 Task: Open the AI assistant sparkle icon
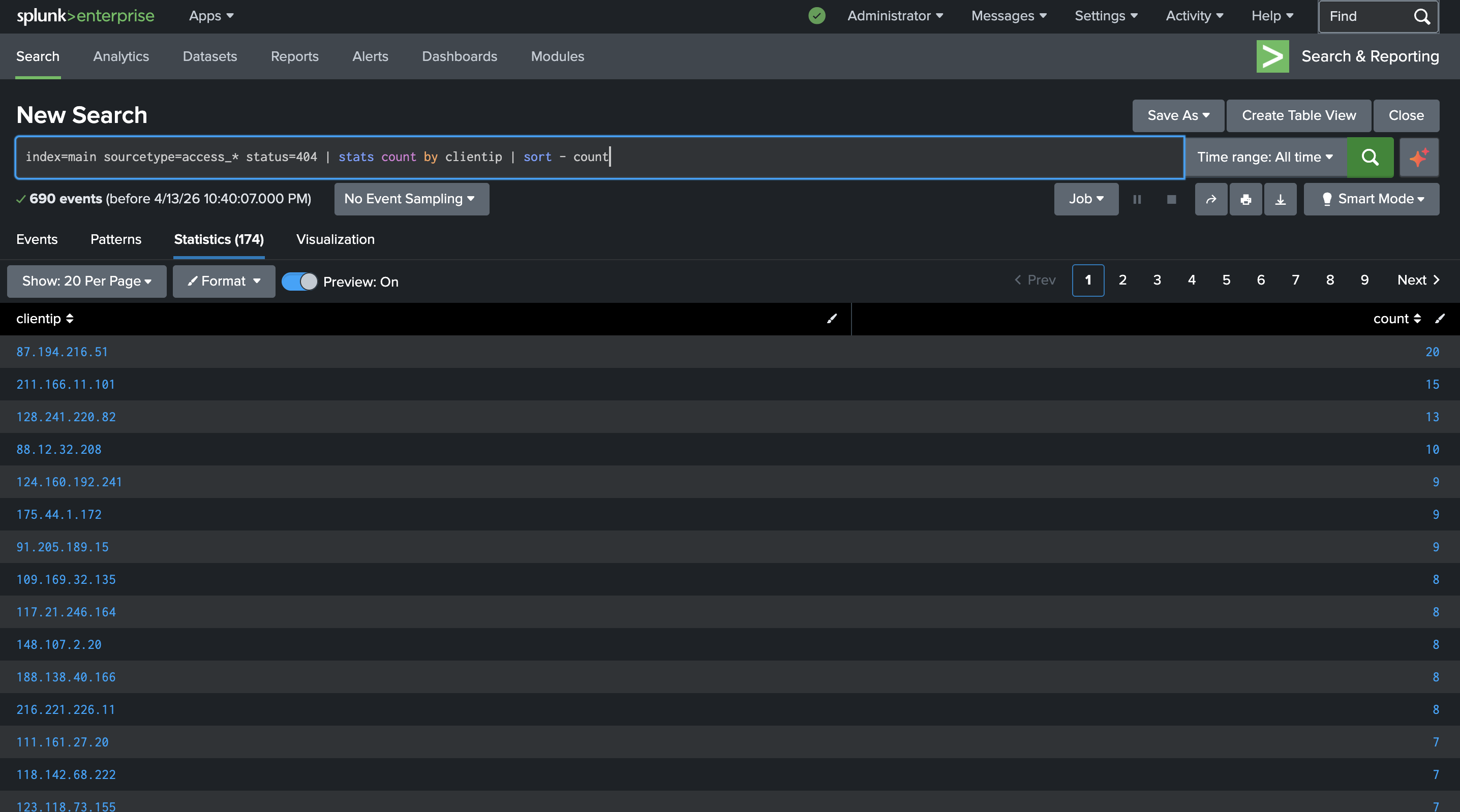coord(1419,157)
